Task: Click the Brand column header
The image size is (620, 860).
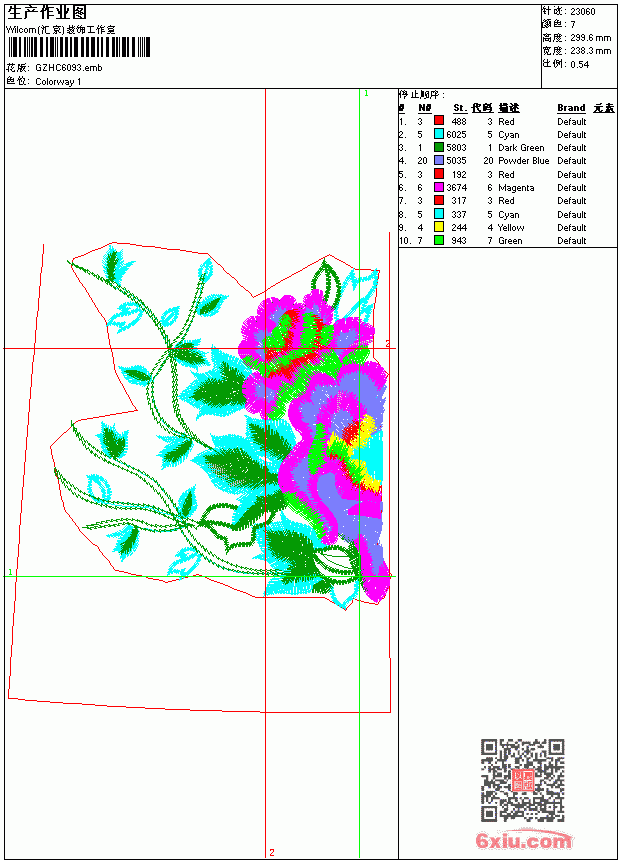Action: point(571,108)
